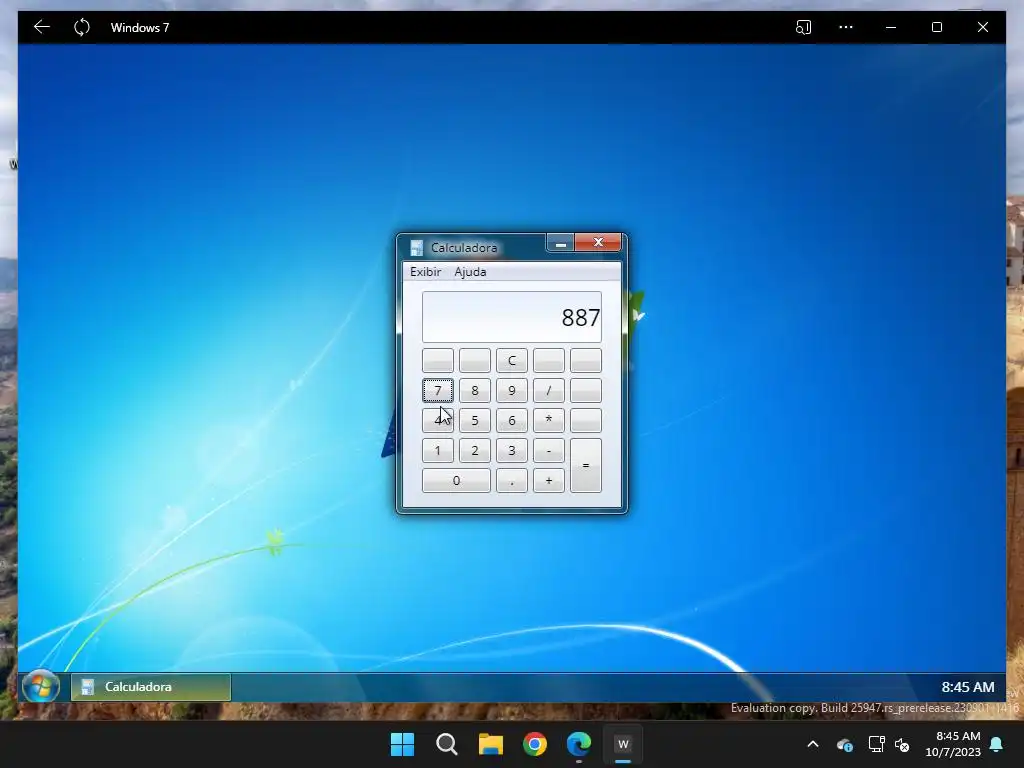
Task: Click the equals (=) key
Action: pos(586,466)
